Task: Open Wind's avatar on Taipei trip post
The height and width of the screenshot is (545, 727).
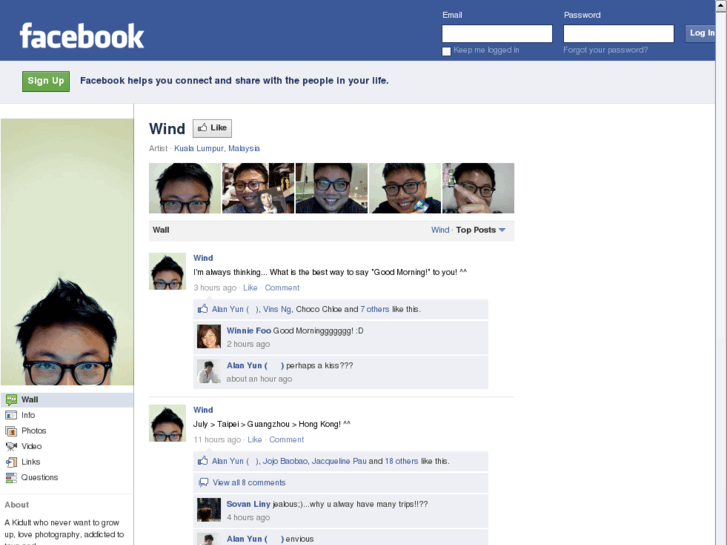Action: coord(167,423)
